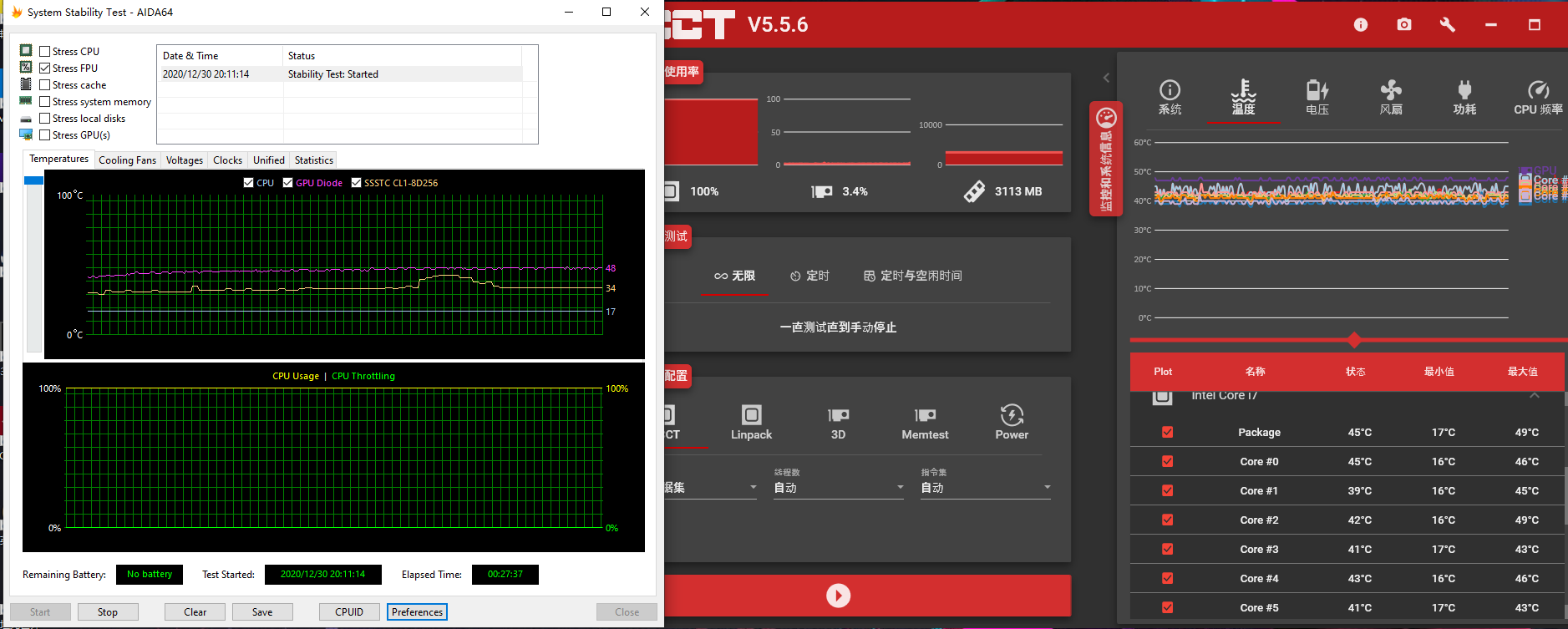
Task: Uncheck the Stress FPU checkbox
Action: (x=45, y=68)
